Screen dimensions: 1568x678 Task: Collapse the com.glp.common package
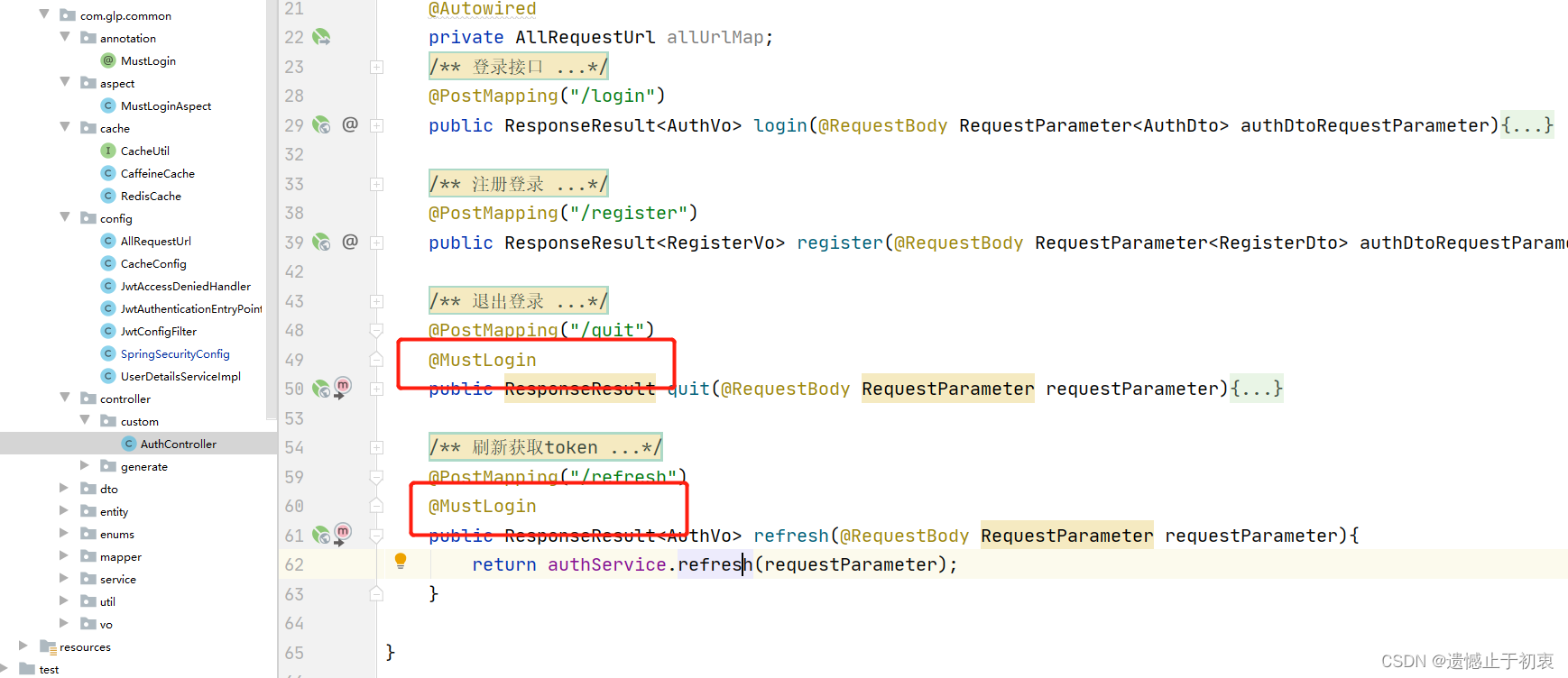coord(44,14)
